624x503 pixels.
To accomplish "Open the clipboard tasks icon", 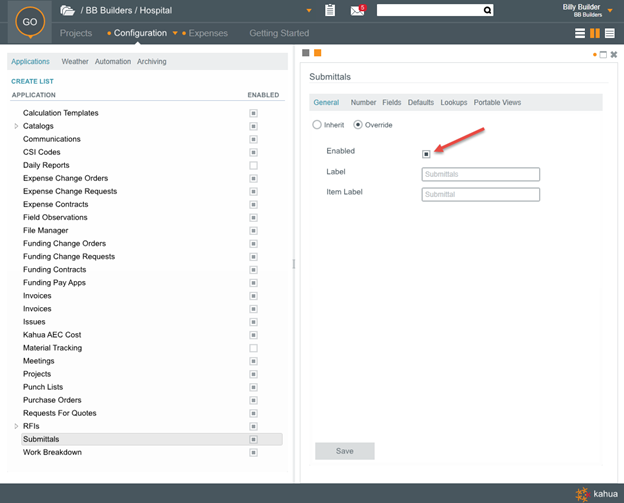I will pyautogui.click(x=330, y=11).
